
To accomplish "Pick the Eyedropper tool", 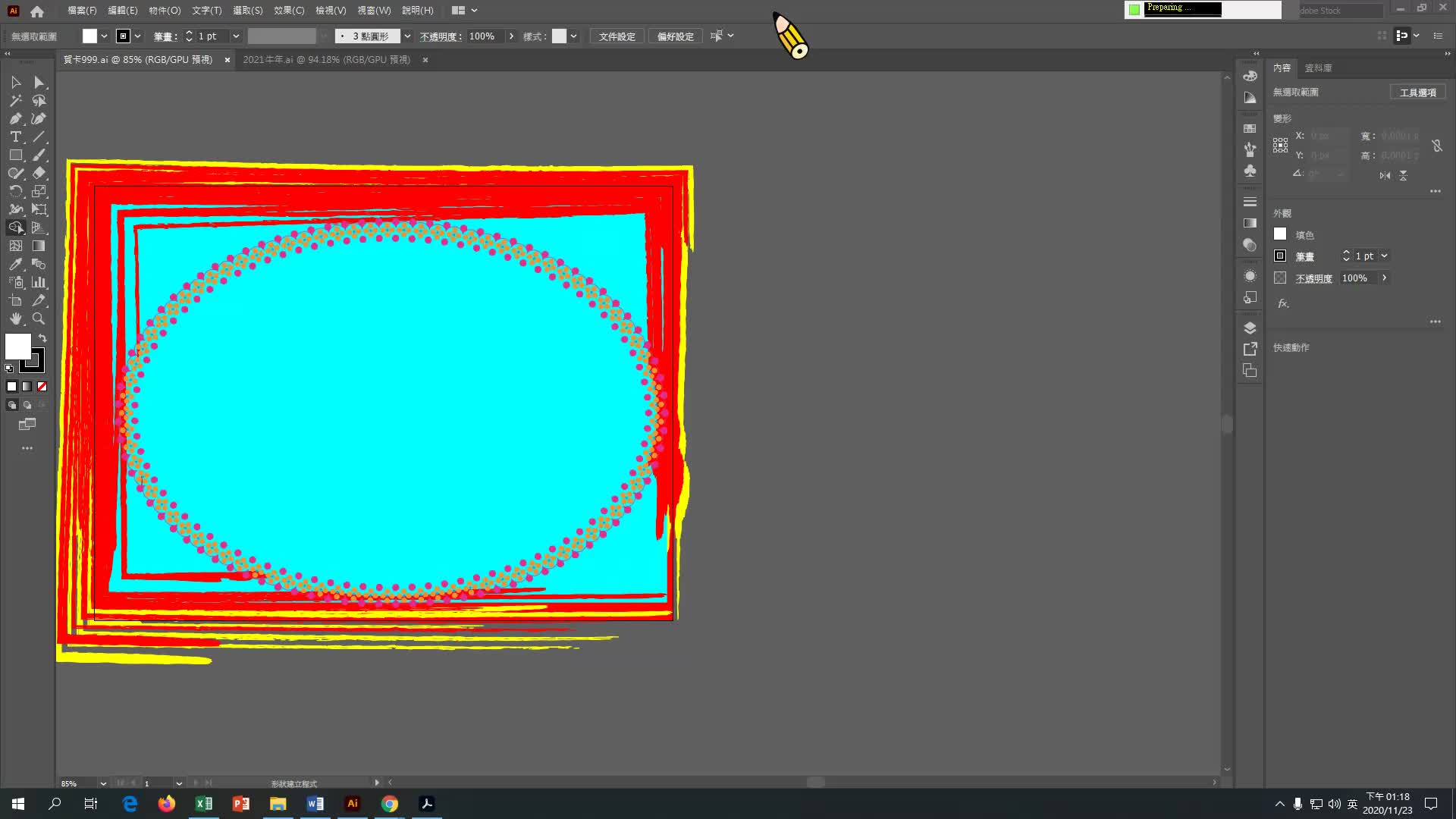I will click(x=15, y=265).
